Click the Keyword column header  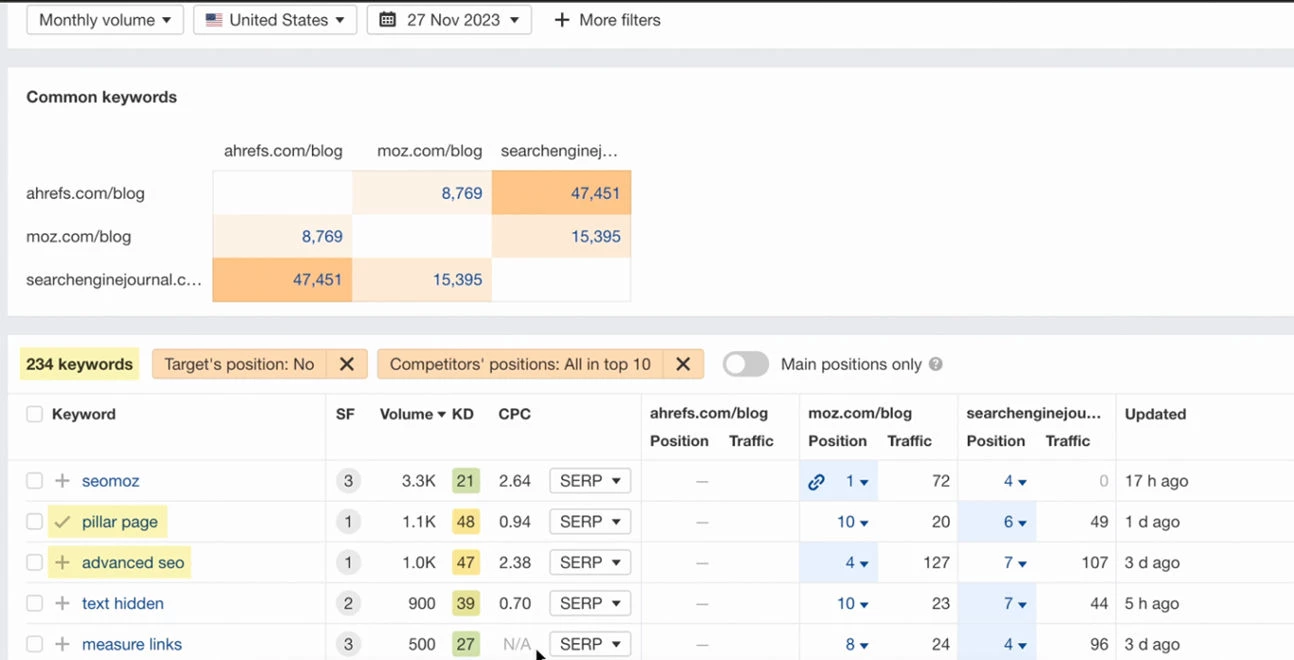pyautogui.click(x=84, y=414)
